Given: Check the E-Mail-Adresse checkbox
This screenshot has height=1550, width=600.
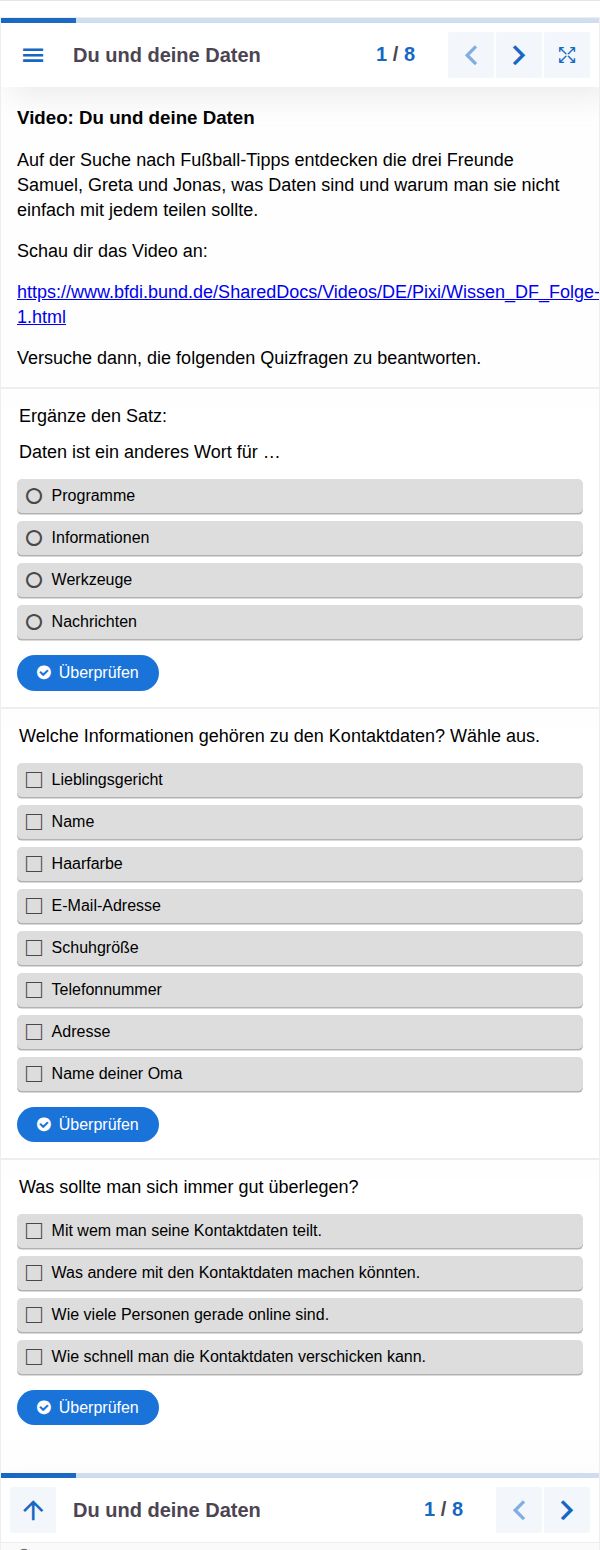Looking at the screenshot, I should coord(300,906).
